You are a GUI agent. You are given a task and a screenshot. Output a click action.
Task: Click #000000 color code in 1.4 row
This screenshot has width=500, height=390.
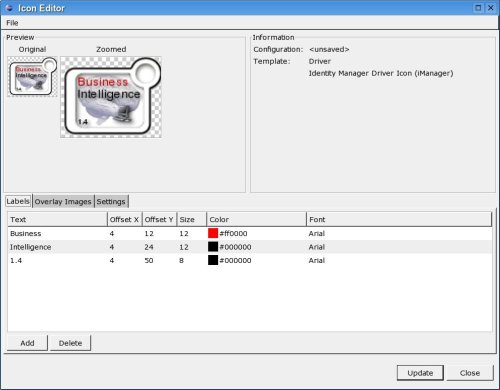tap(235, 260)
